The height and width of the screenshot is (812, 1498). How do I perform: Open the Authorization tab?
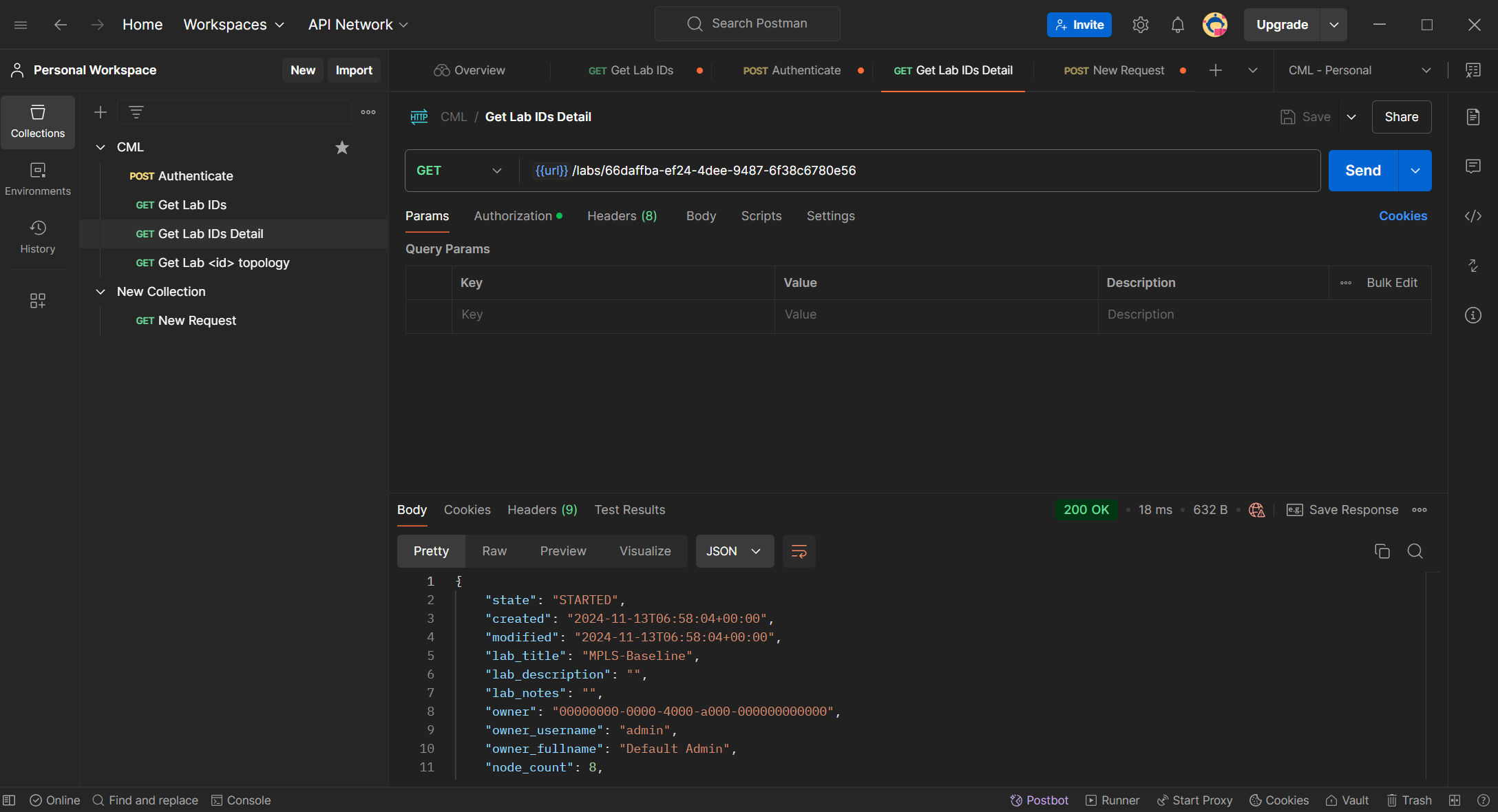518,216
